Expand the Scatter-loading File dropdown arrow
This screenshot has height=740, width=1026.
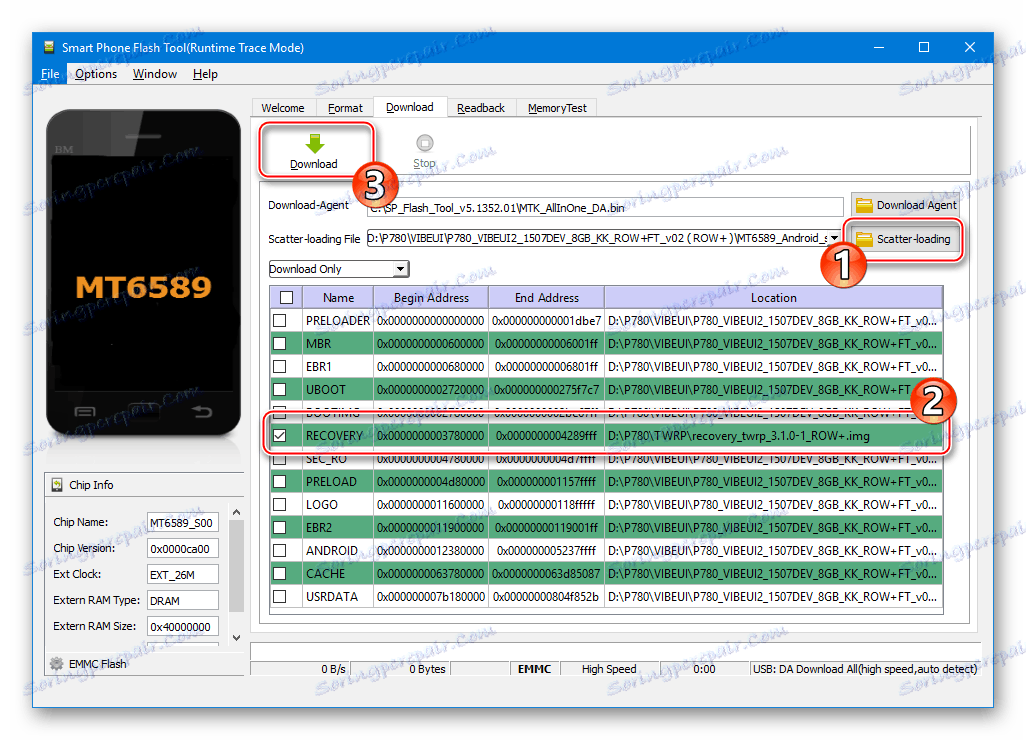coord(835,240)
